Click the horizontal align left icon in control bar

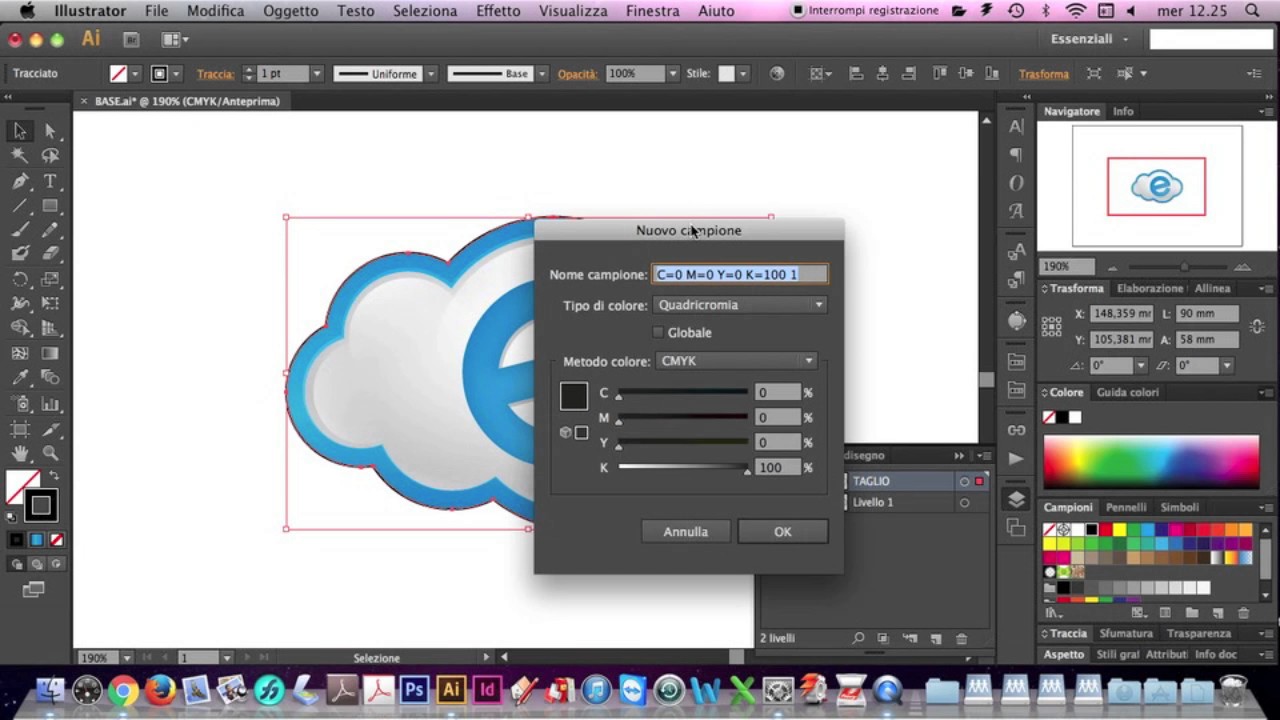pyautogui.click(x=856, y=73)
